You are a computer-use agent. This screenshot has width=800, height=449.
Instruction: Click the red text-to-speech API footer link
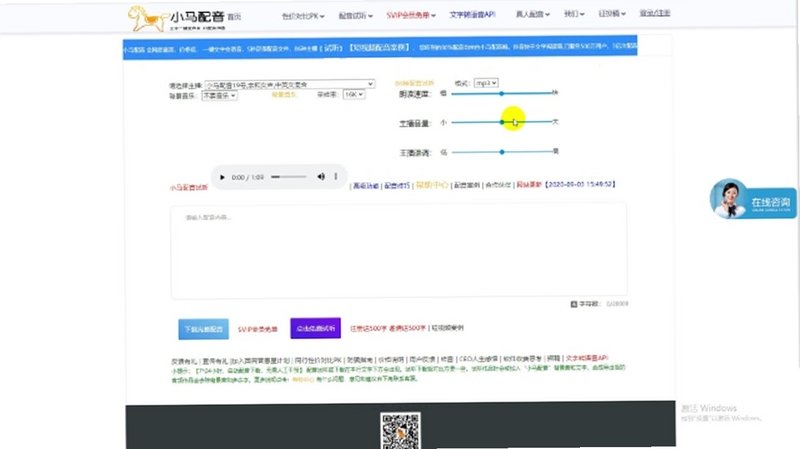coord(587,358)
